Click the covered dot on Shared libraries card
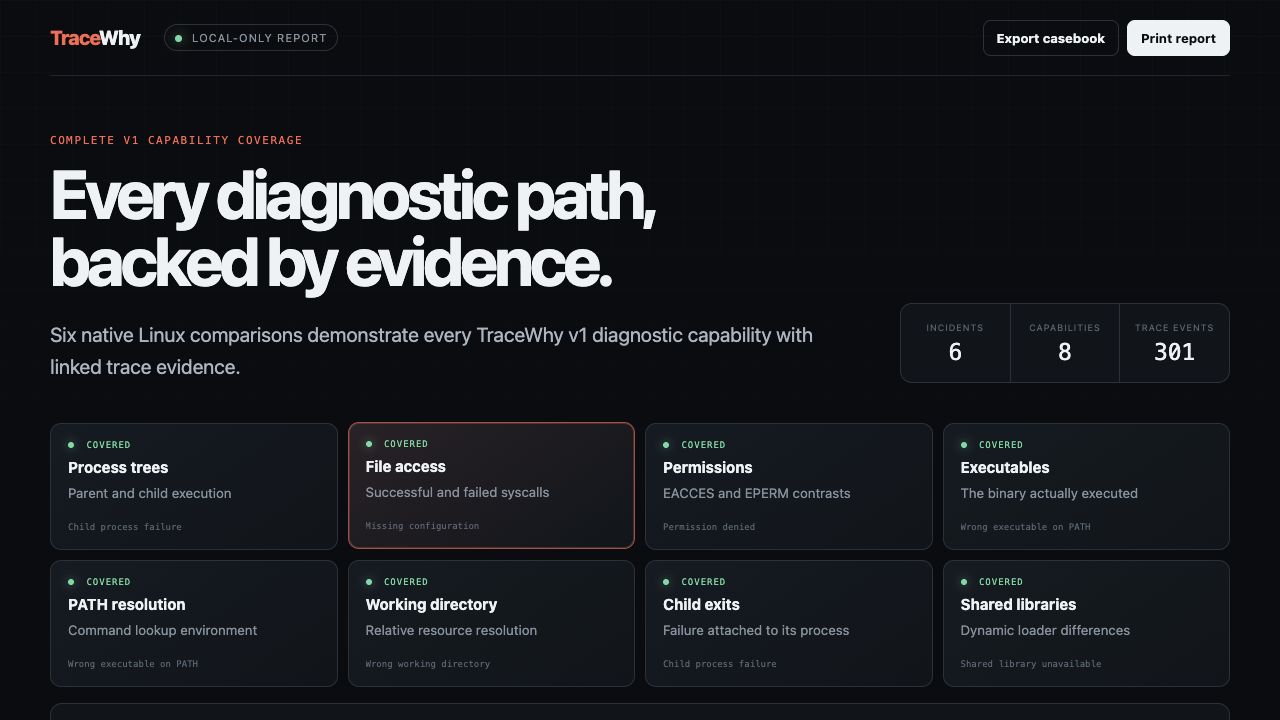The width and height of the screenshot is (1280, 720). pyautogui.click(x=964, y=581)
